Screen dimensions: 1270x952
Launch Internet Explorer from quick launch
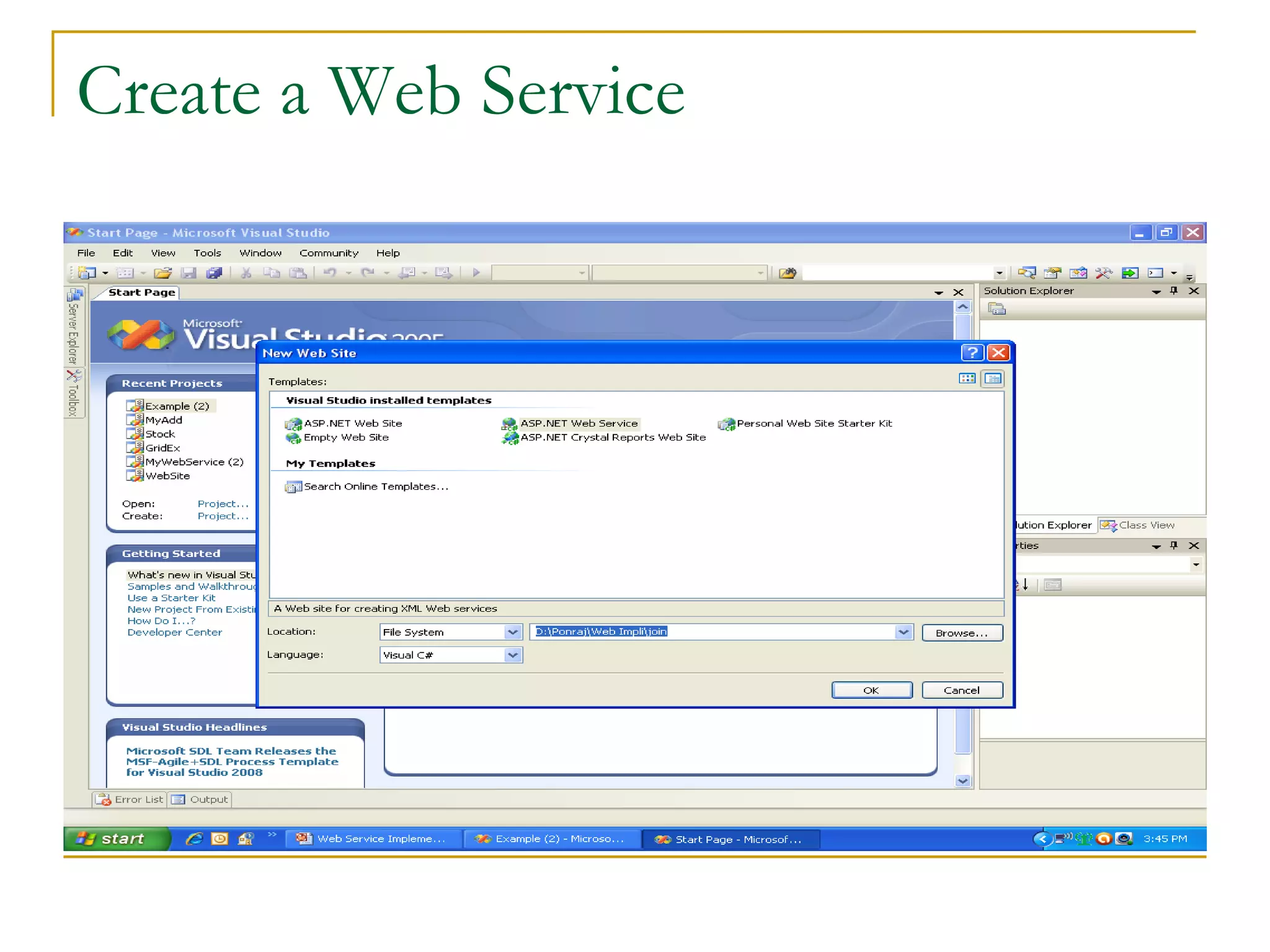(x=194, y=839)
